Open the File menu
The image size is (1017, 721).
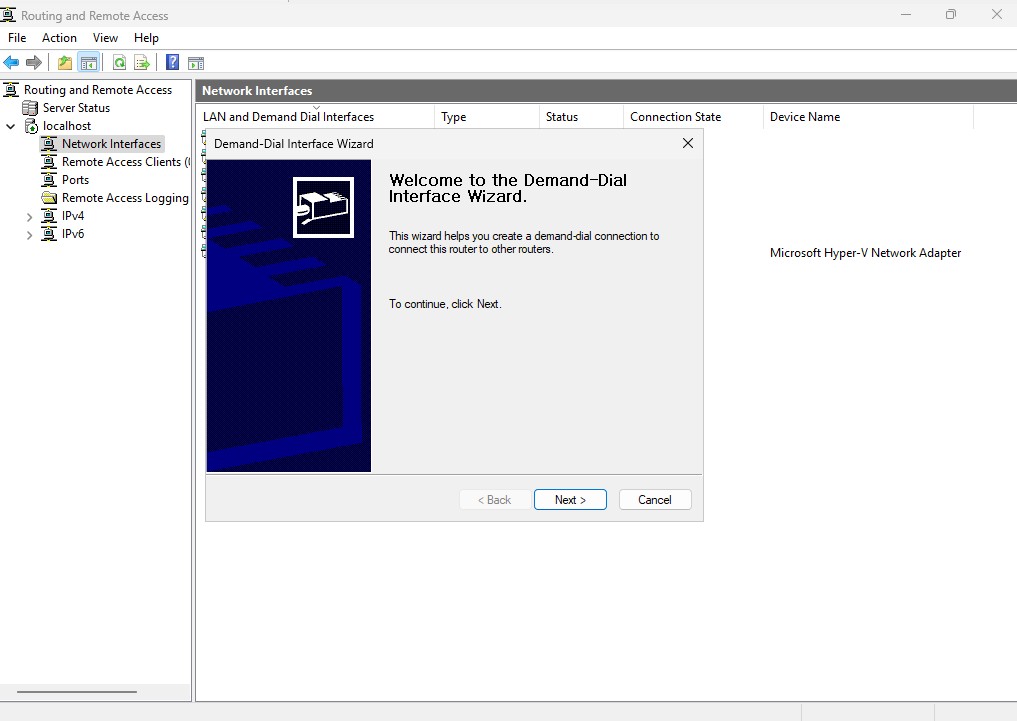click(x=17, y=38)
